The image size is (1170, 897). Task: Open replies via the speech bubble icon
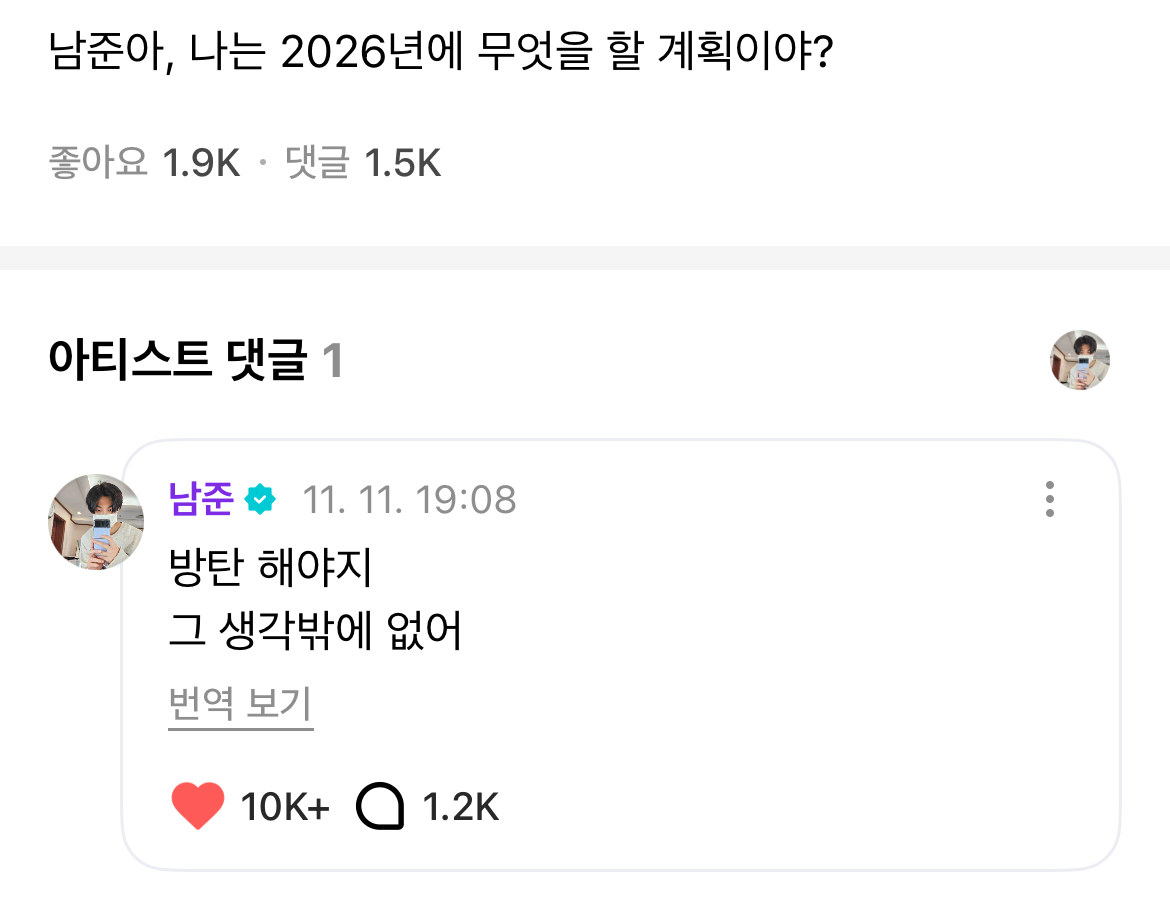[380, 806]
